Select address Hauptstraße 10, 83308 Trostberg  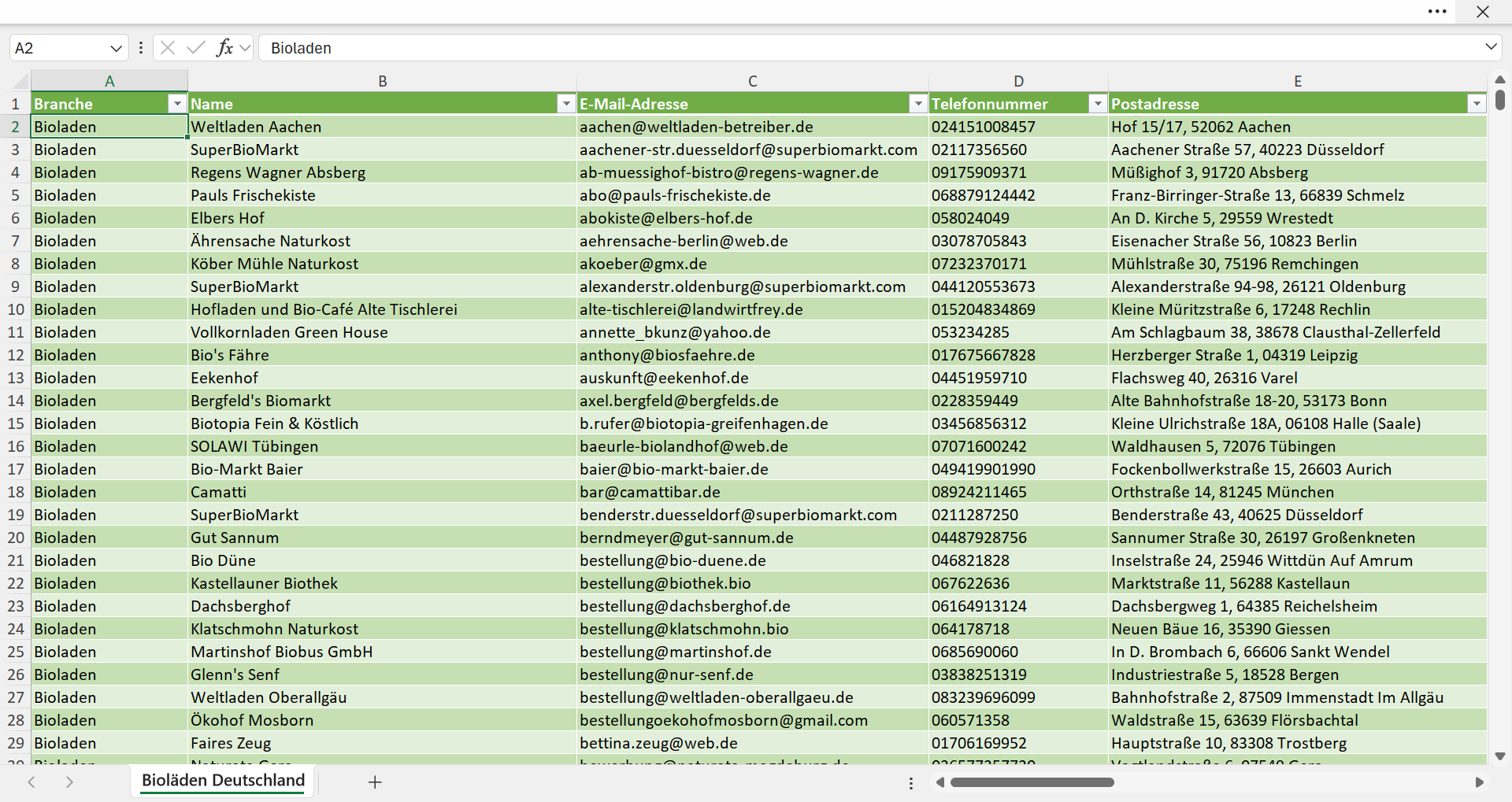1298,743
